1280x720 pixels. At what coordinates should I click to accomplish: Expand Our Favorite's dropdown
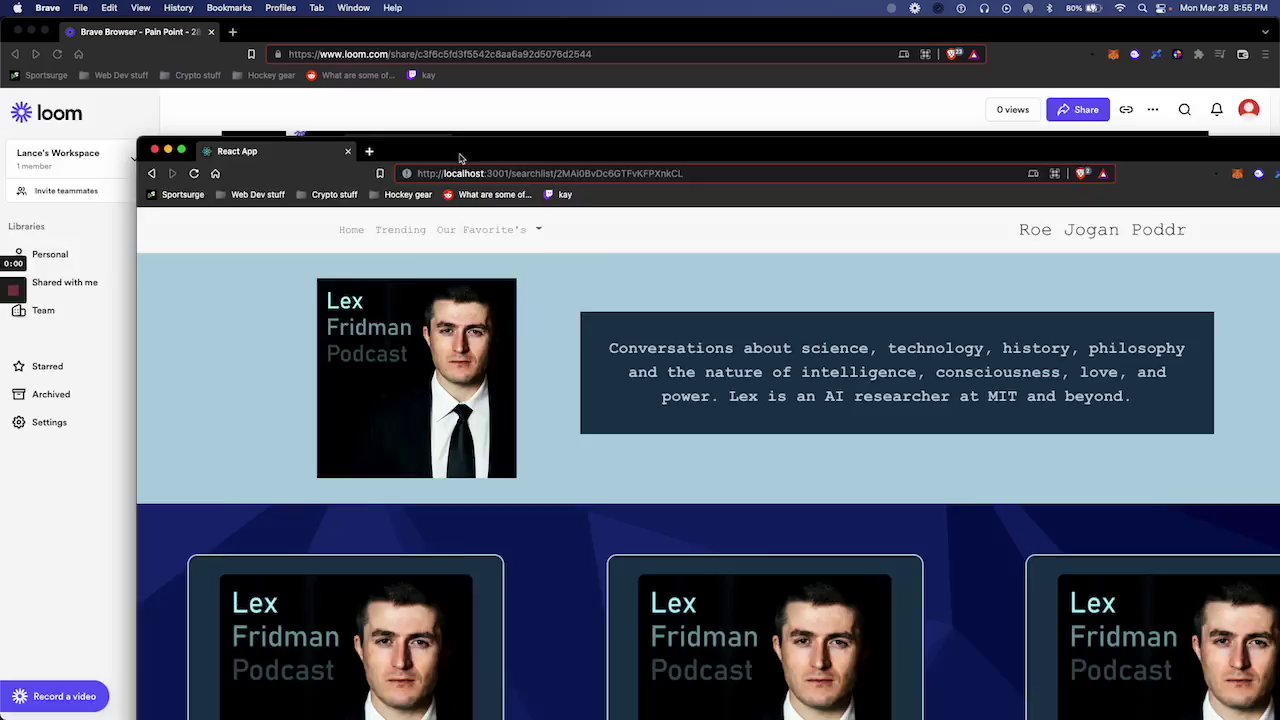pos(489,230)
